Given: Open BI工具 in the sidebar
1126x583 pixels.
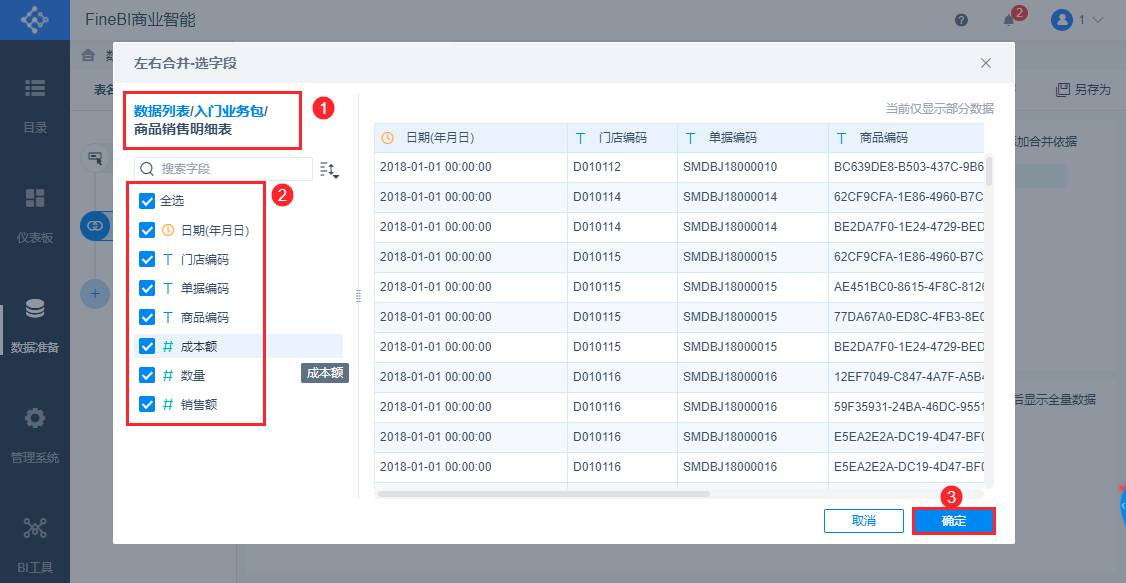Looking at the screenshot, I should coord(34,546).
